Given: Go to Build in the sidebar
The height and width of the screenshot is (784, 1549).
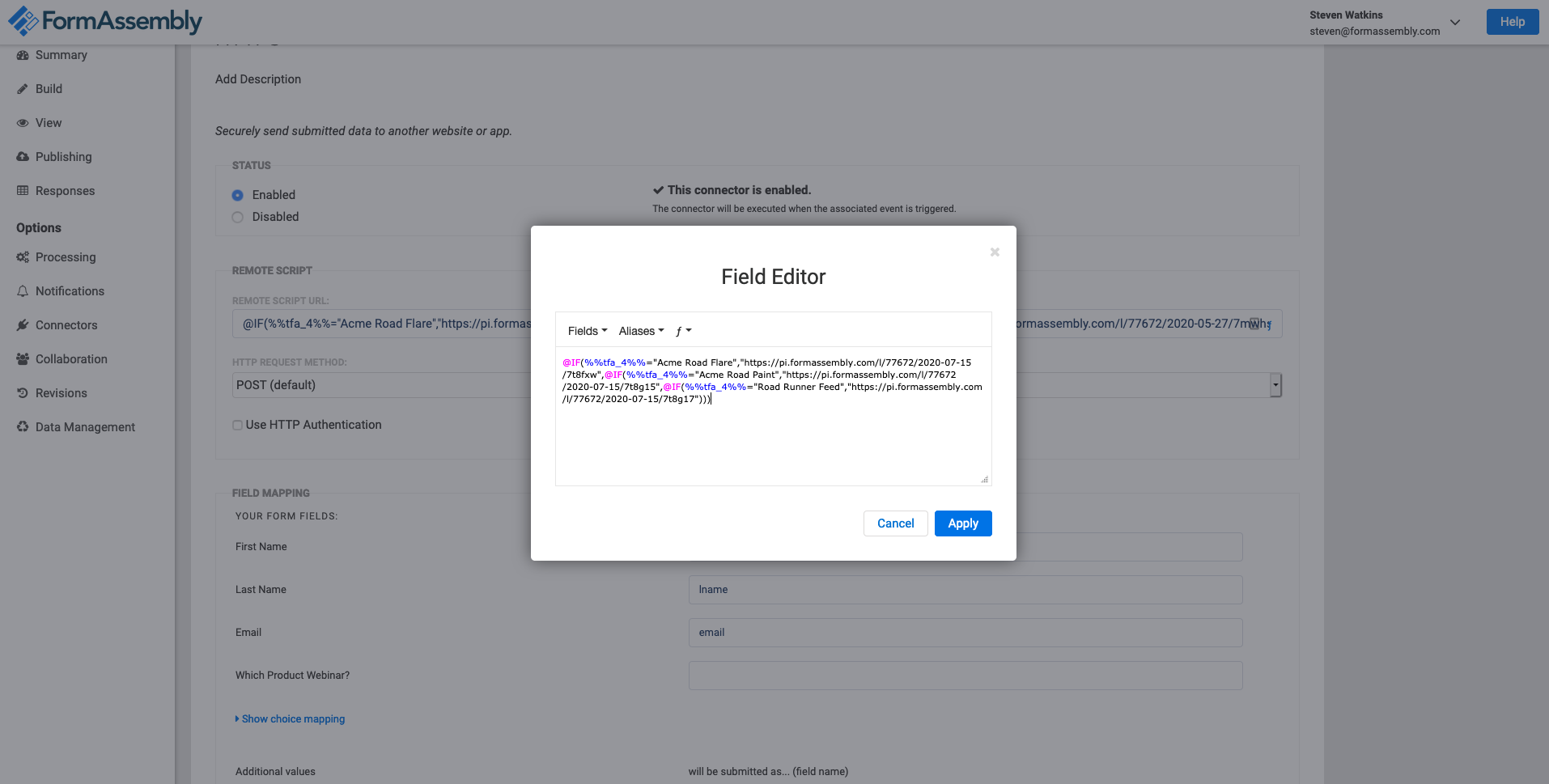Looking at the screenshot, I should tap(49, 89).
